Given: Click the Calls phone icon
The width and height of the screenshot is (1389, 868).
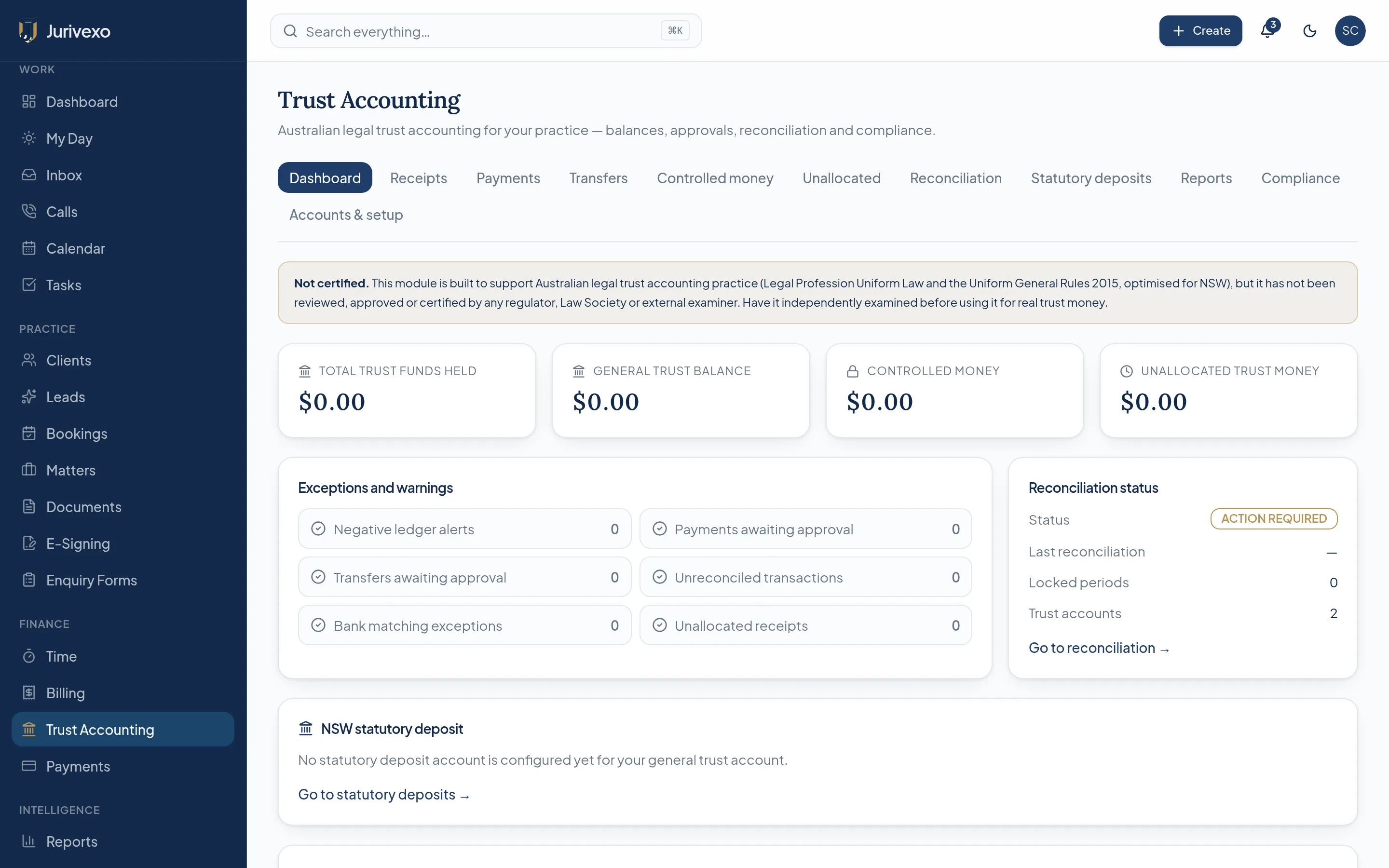Looking at the screenshot, I should (29, 212).
